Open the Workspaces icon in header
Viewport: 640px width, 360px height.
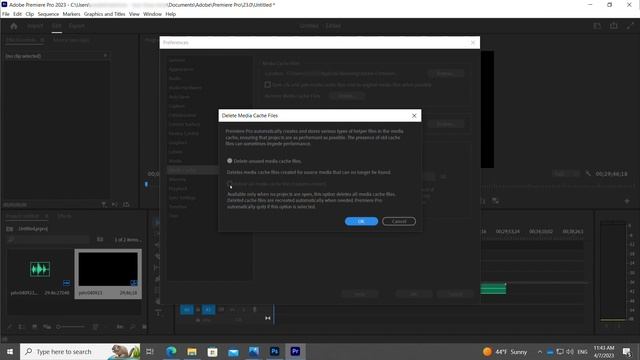597,26
